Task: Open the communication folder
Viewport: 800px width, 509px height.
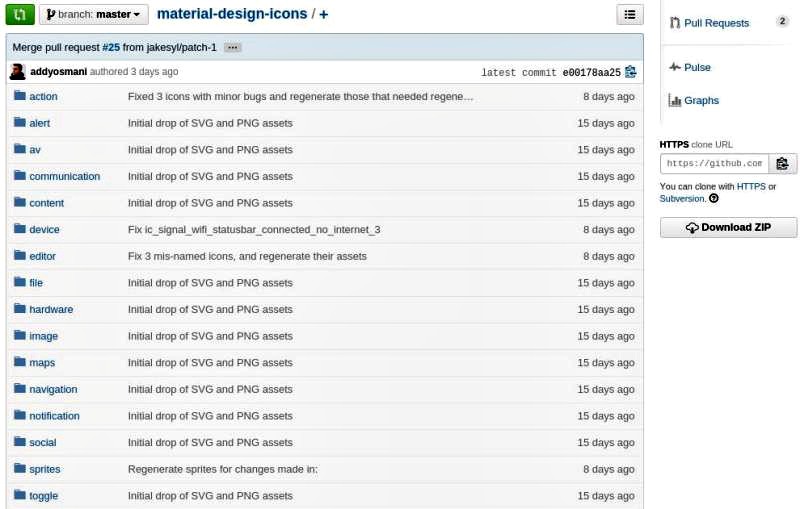Action: tap(65, 176)
